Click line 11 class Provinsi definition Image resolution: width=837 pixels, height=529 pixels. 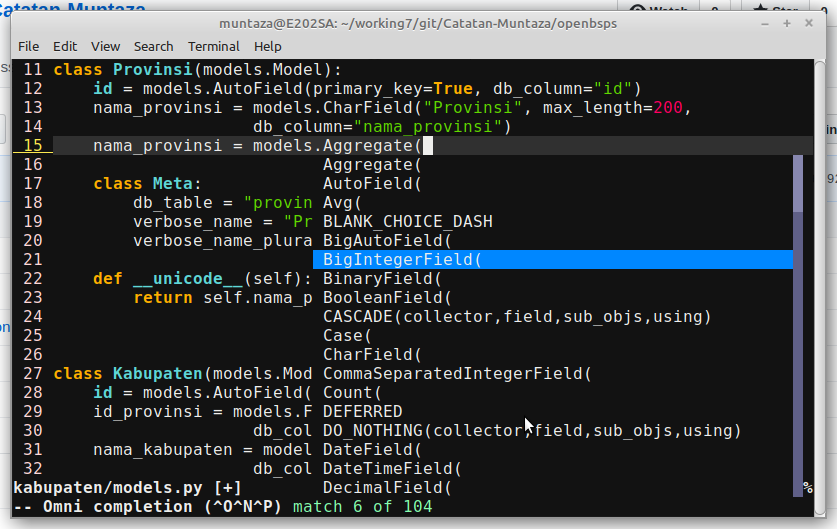click(198, 69)
